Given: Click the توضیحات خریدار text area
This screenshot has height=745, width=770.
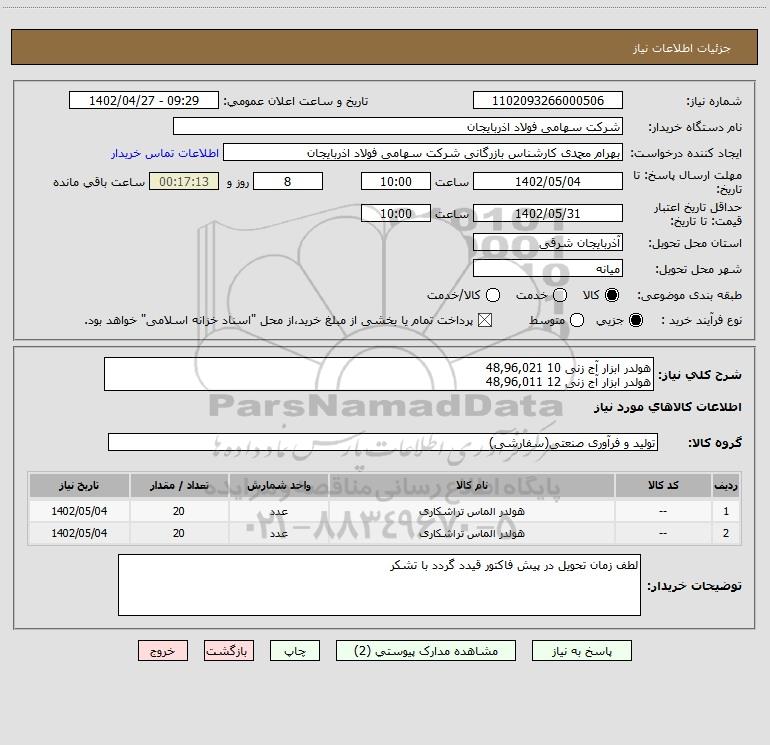Looking at the screenshot, I should (x=379, y=585).
